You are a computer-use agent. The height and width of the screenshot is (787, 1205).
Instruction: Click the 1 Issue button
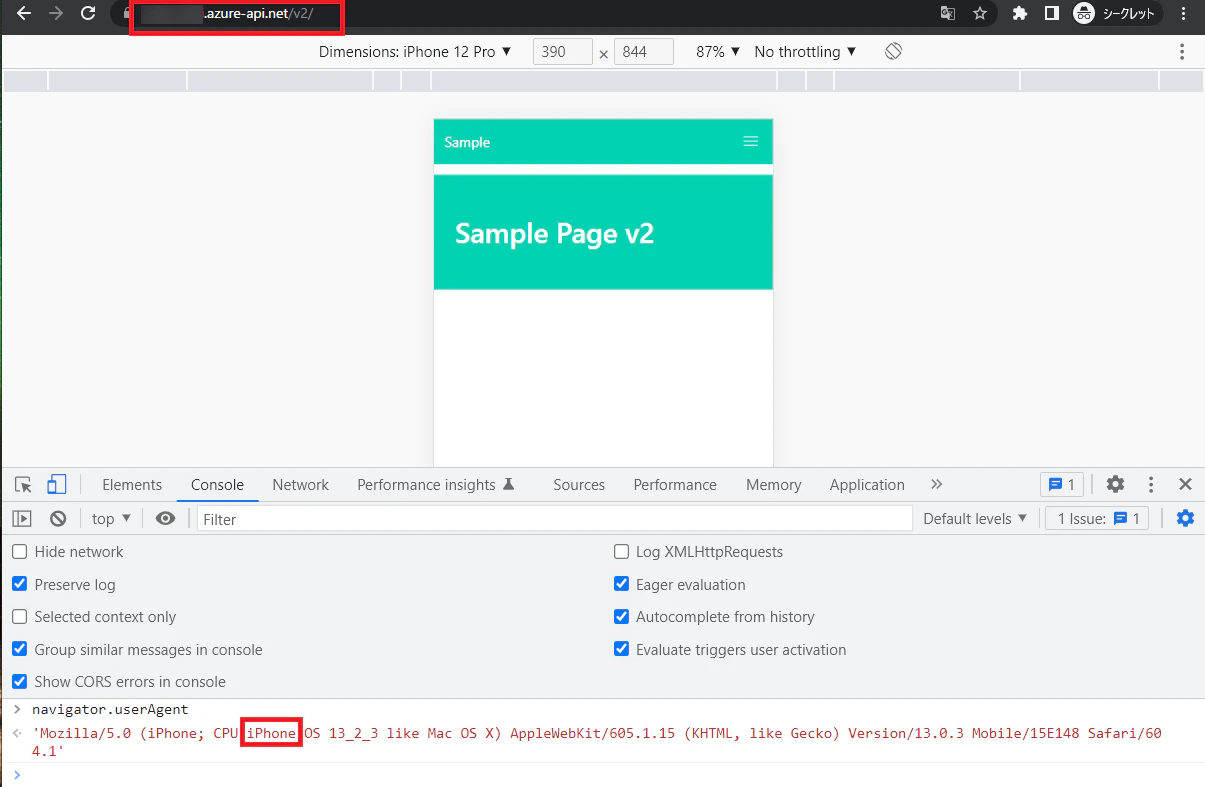tap(1097, 518)
